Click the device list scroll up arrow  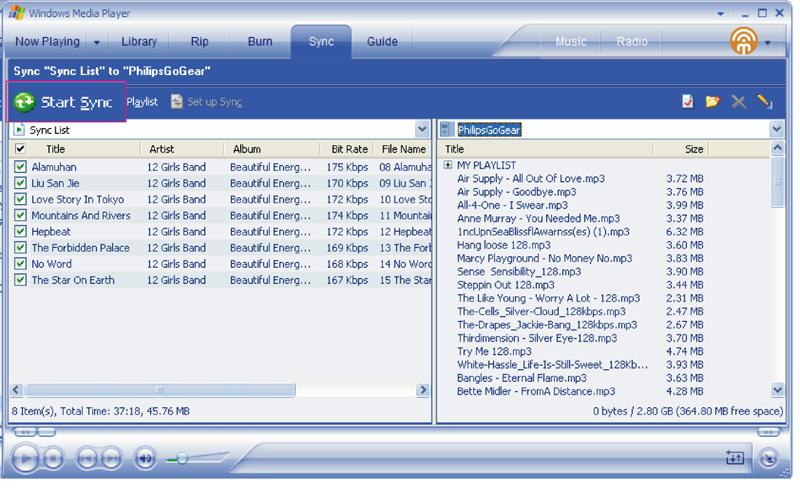coord(777,149)
